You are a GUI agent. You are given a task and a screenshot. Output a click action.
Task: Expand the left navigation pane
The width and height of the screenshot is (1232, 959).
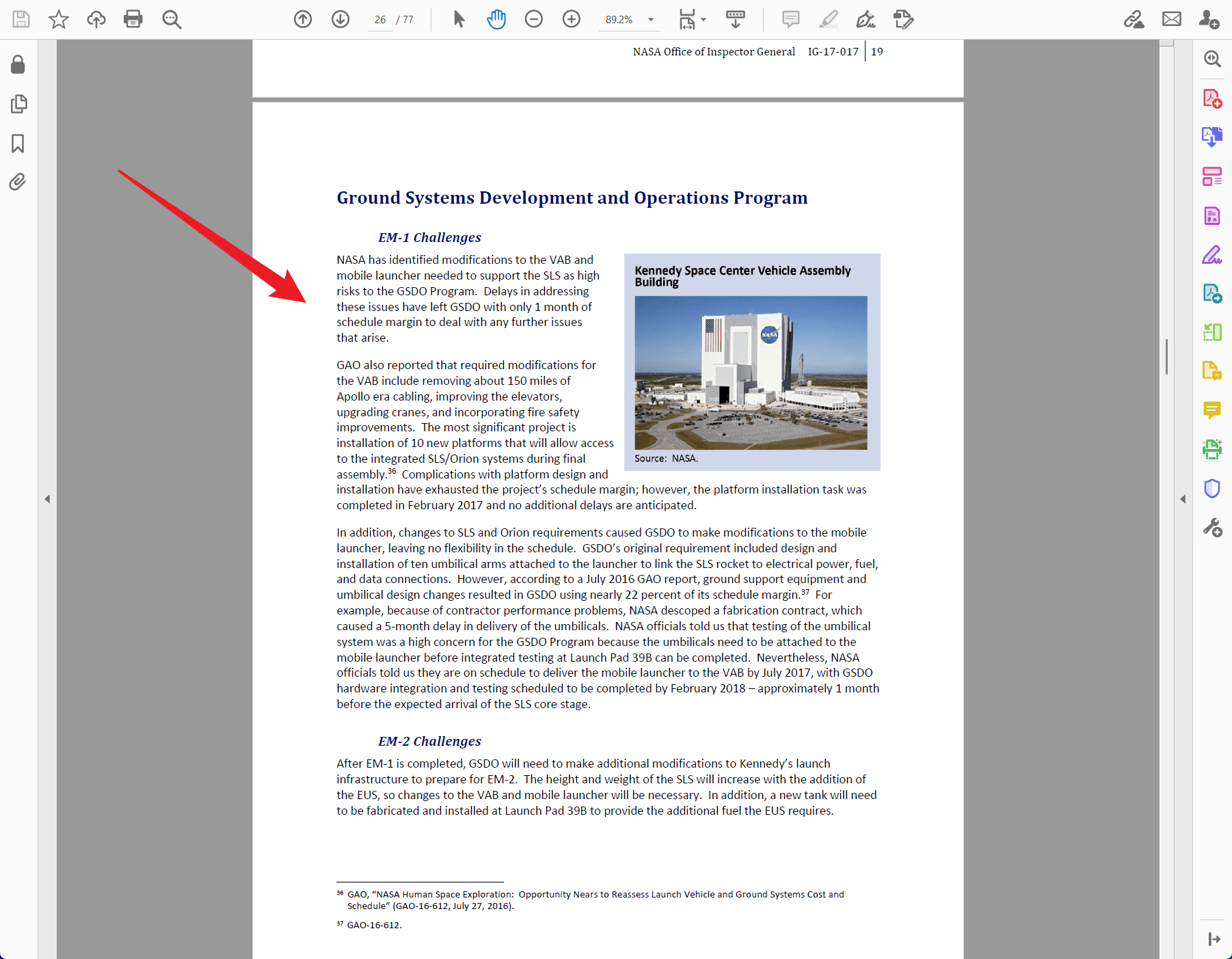(x=47, y=499)
